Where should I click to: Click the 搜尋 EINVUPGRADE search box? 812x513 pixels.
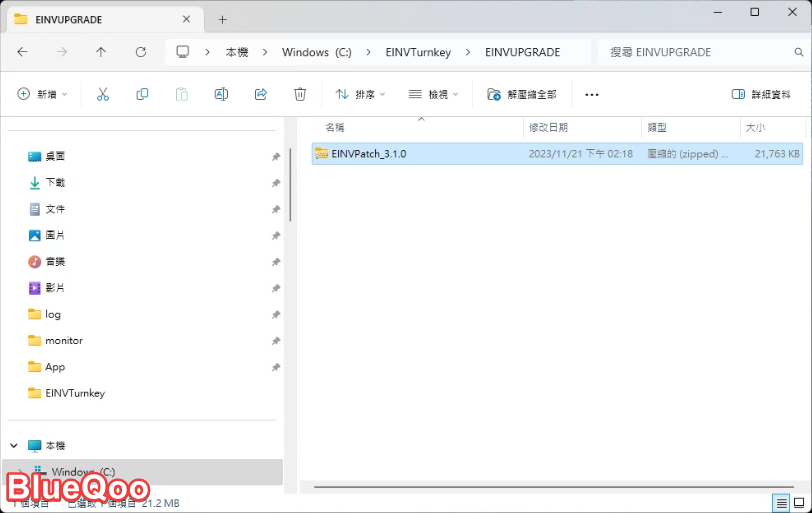click(700, 52)
